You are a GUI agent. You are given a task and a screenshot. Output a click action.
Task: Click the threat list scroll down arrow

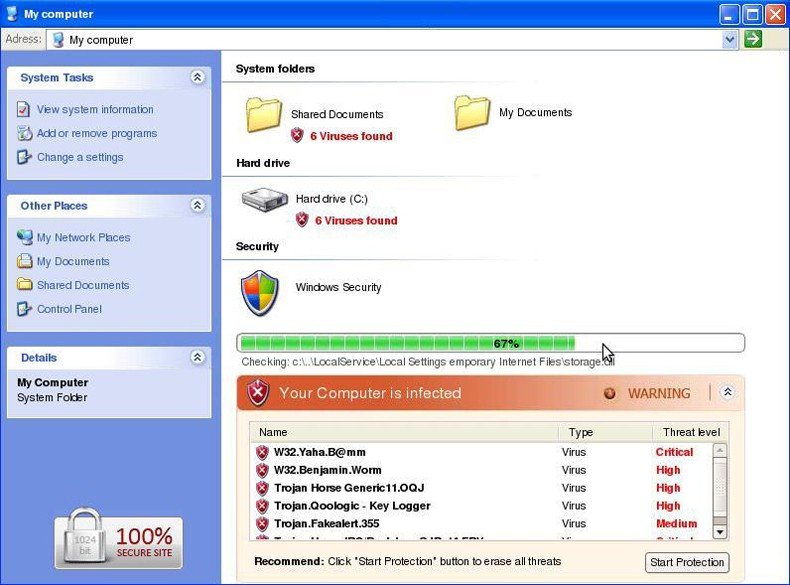[720, 532]
